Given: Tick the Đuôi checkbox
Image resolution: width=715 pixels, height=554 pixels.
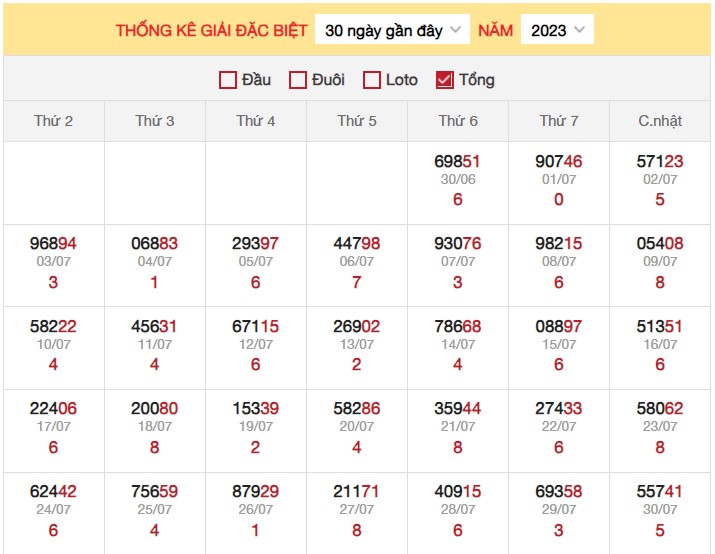Looking at the screenshot, I should click(x=298, y=80).
